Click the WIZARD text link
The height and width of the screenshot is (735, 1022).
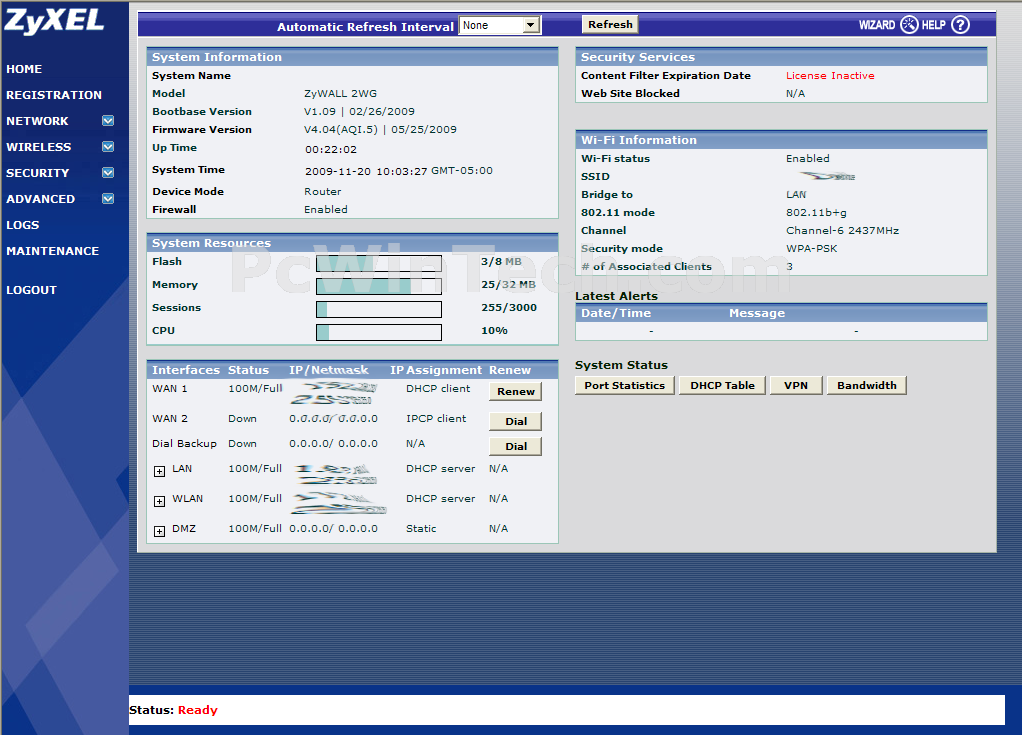[877, 25]
